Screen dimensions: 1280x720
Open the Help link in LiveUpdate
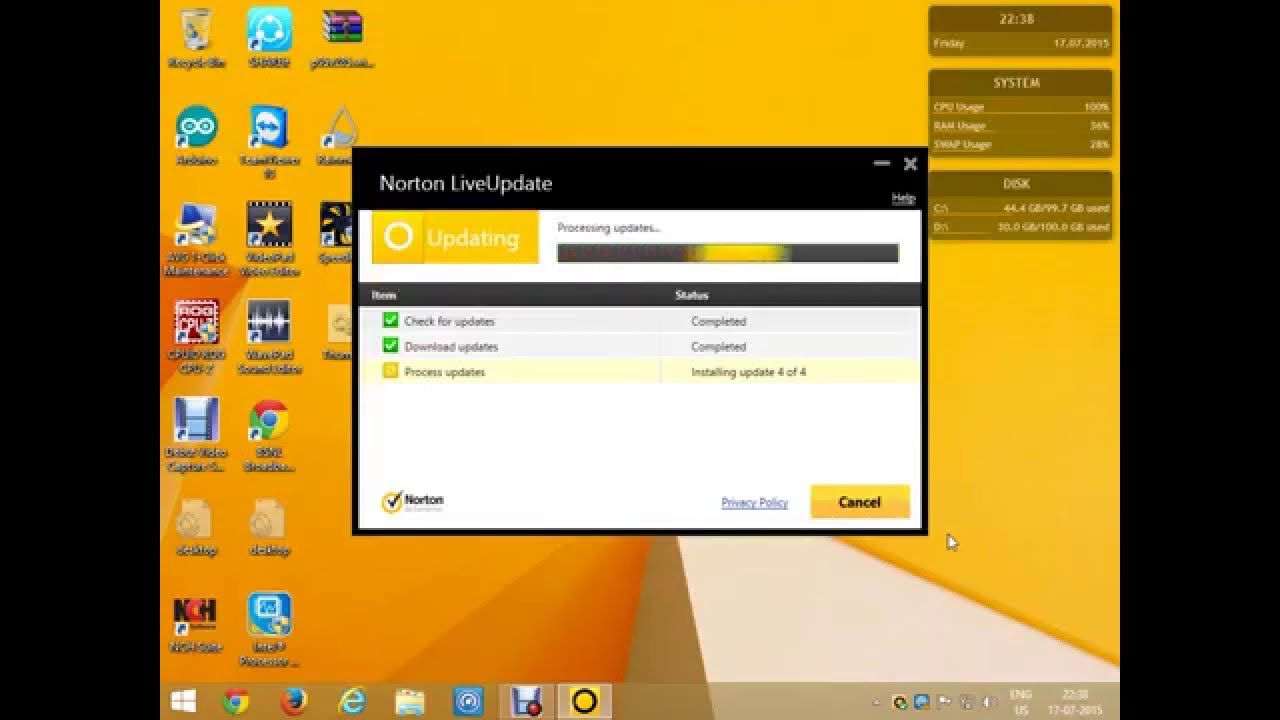tap(903, 198)
